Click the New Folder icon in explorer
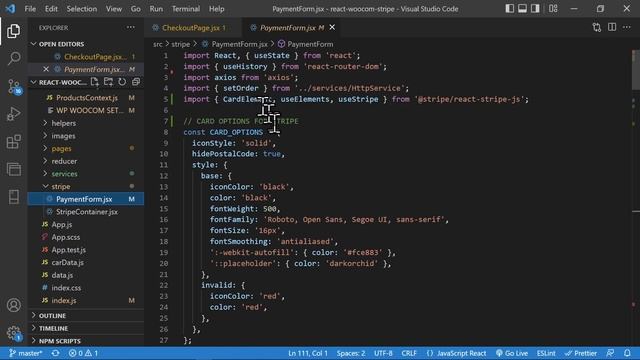Viewport: 640px width, 360px height. point(108,82)
